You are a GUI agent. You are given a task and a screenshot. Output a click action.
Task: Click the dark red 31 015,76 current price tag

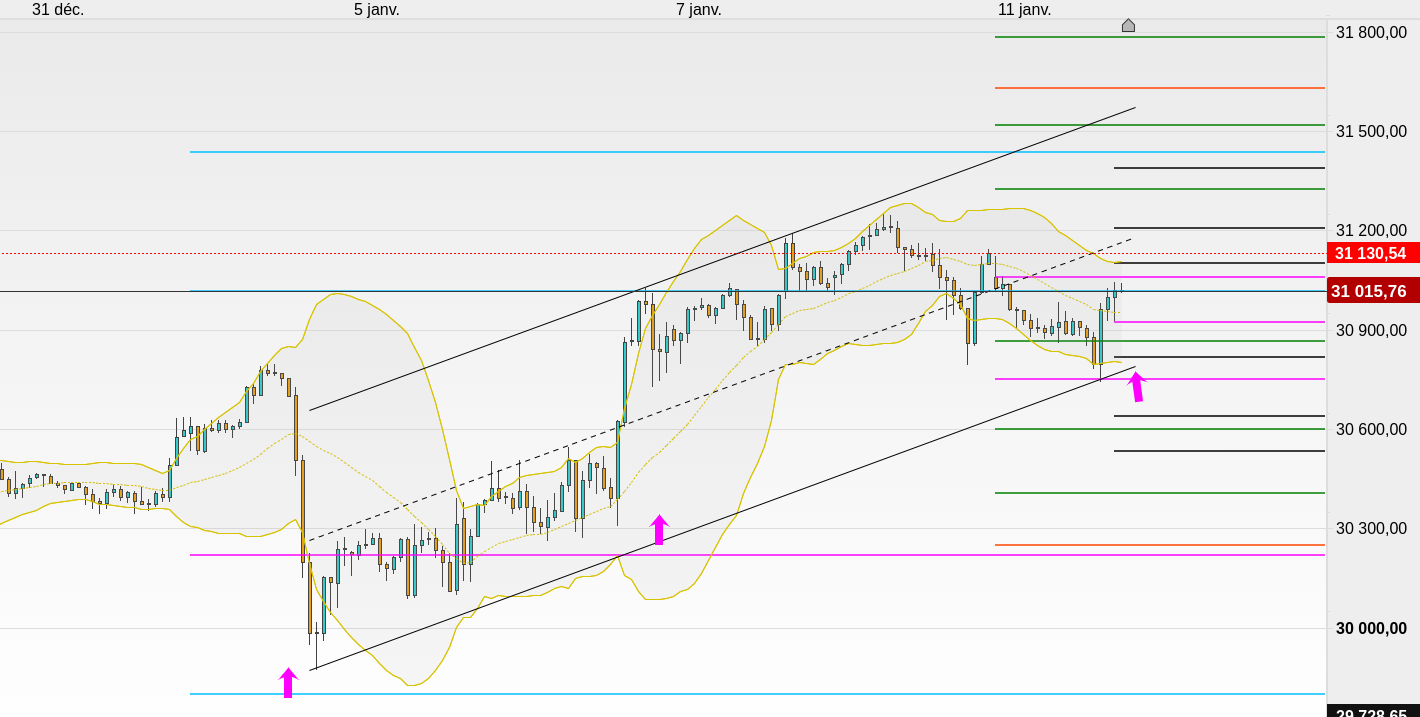coord(1373,291)
